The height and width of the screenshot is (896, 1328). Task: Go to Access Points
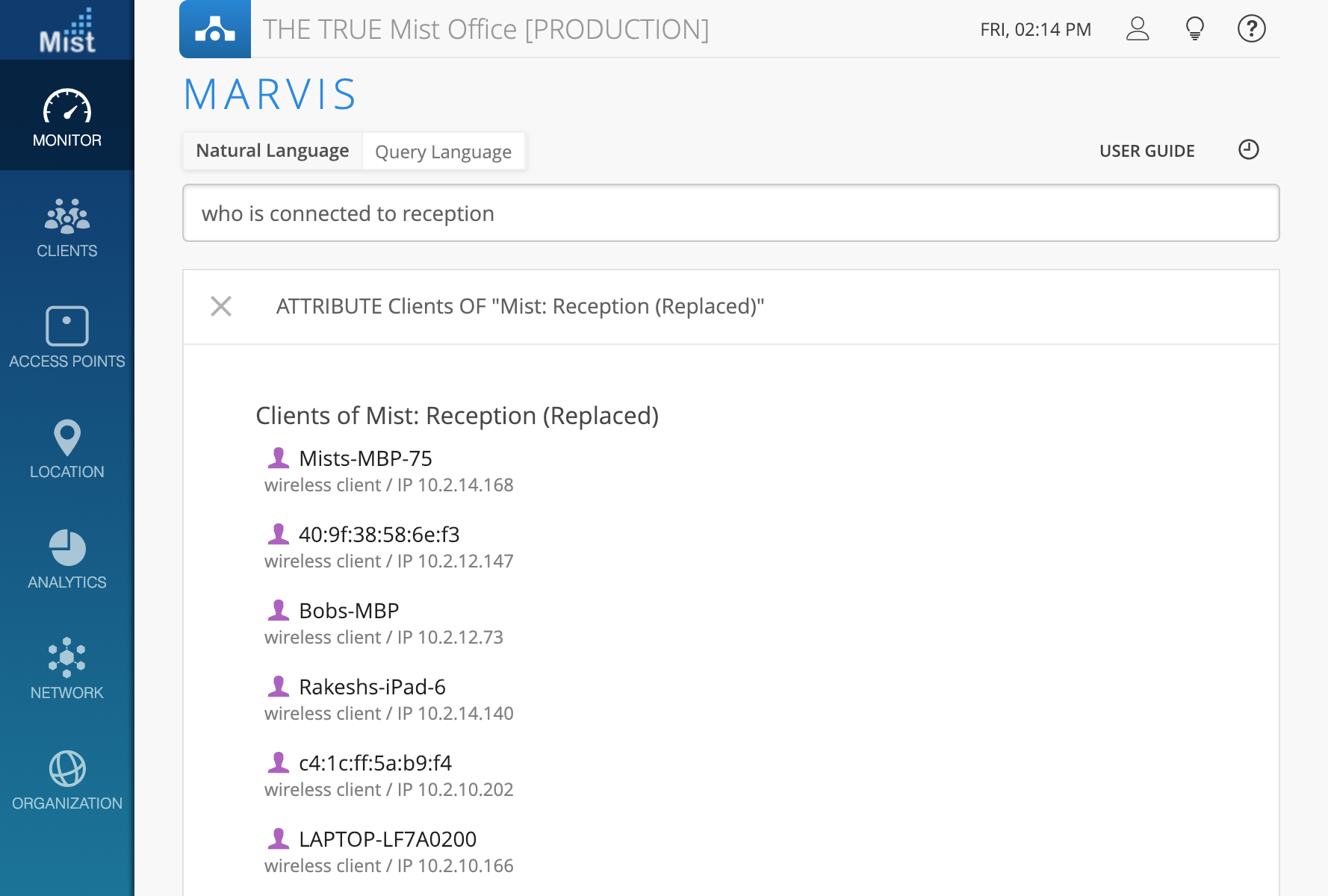(x=67, y=337)
